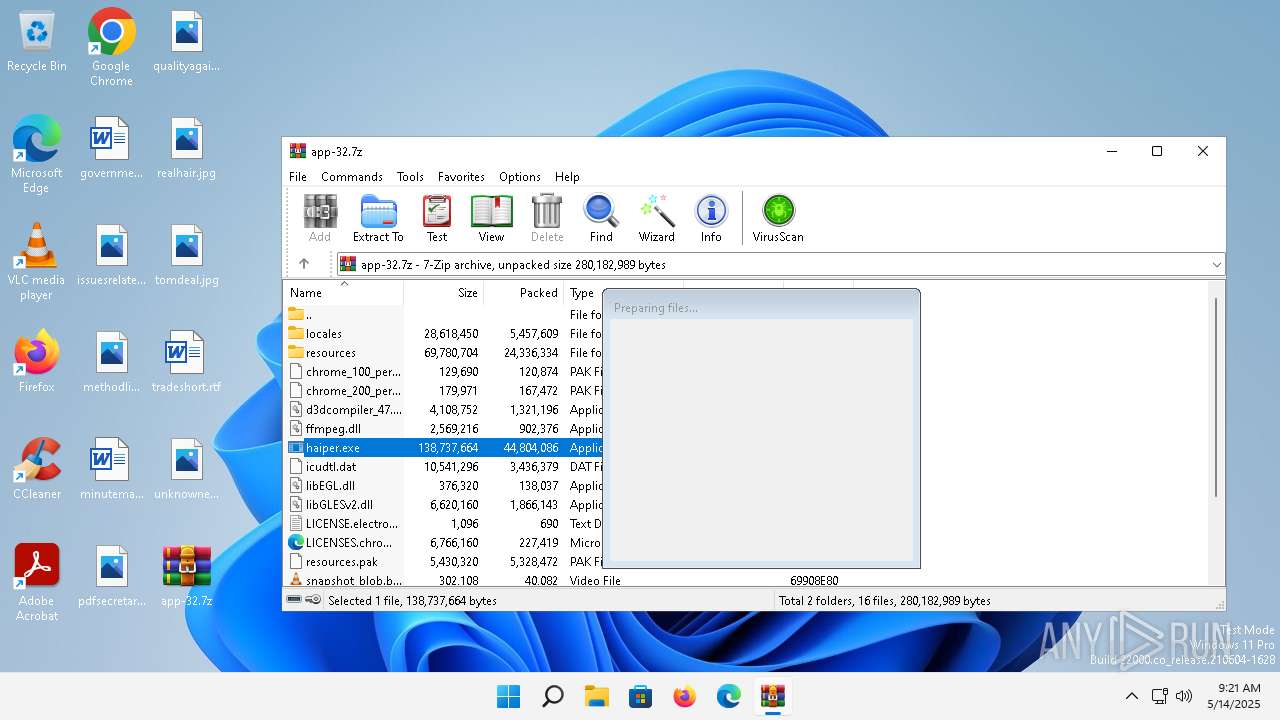Open Adobe Acrobat desktop shortcut
The height and width of the screenshot is (720, 1280).
(37, 582)
